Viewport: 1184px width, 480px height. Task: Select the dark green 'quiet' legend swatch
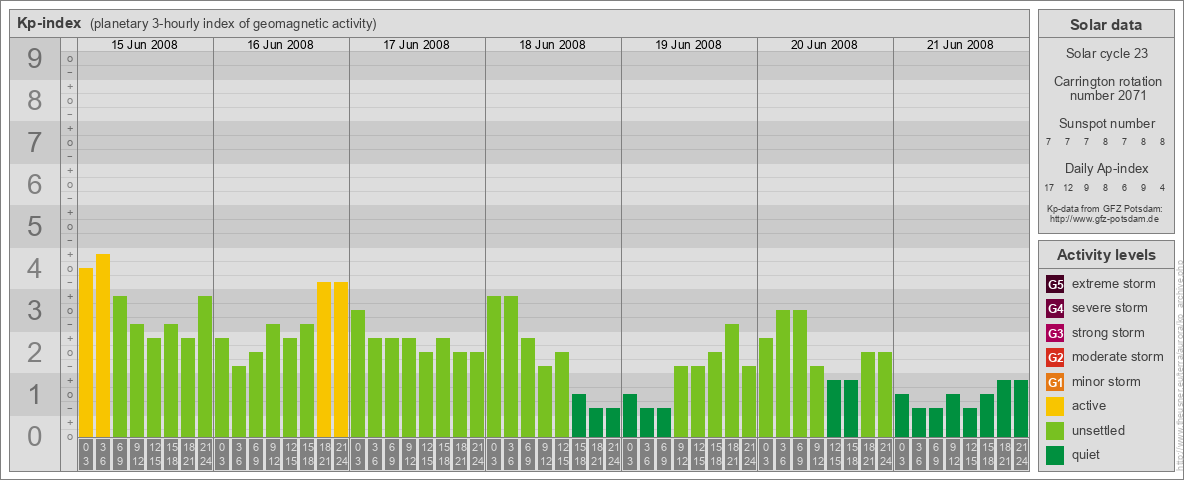point(1055,455)
